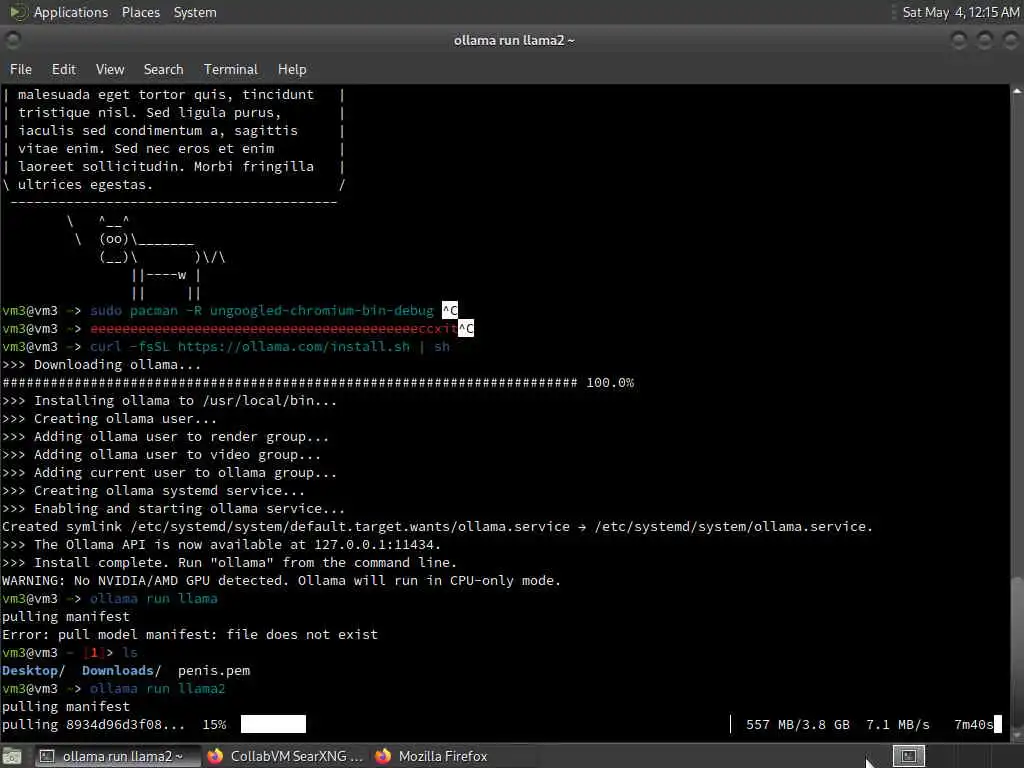Click the '7.1 MB/s' speed value
The image size is (1024, 768).
(898, 724)
